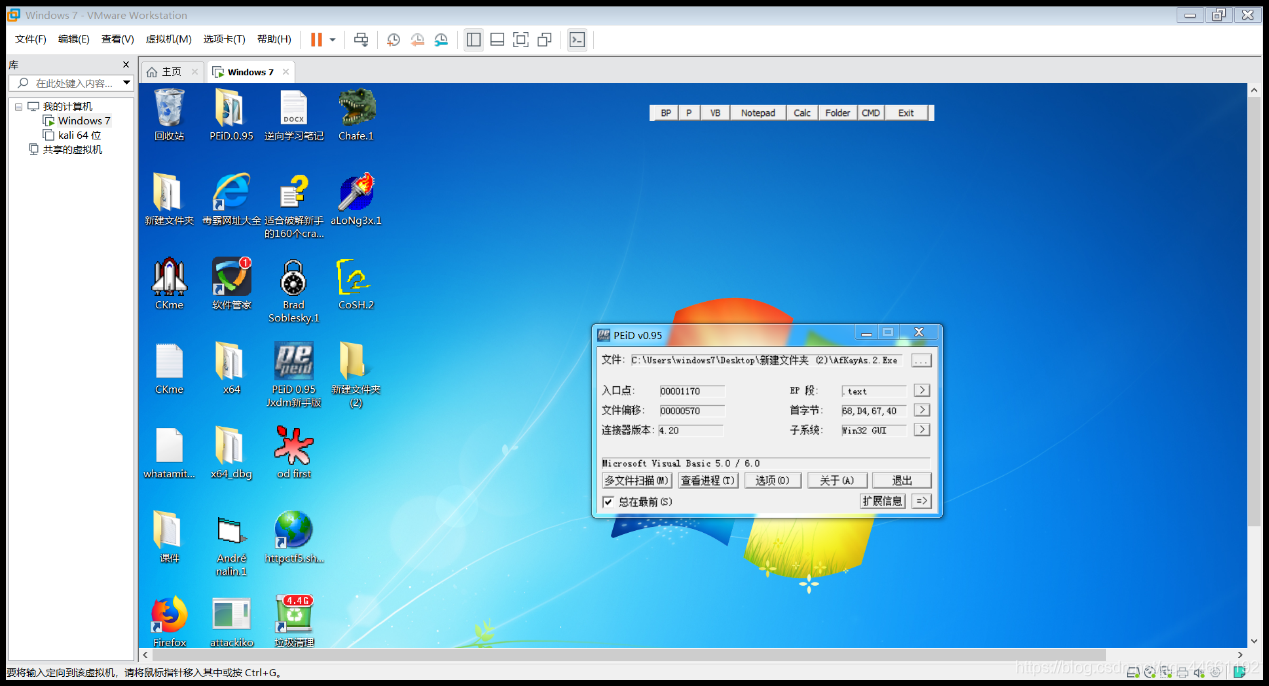
Task: Enter full screen mode via toolbar icon
Action: point(521,39)
